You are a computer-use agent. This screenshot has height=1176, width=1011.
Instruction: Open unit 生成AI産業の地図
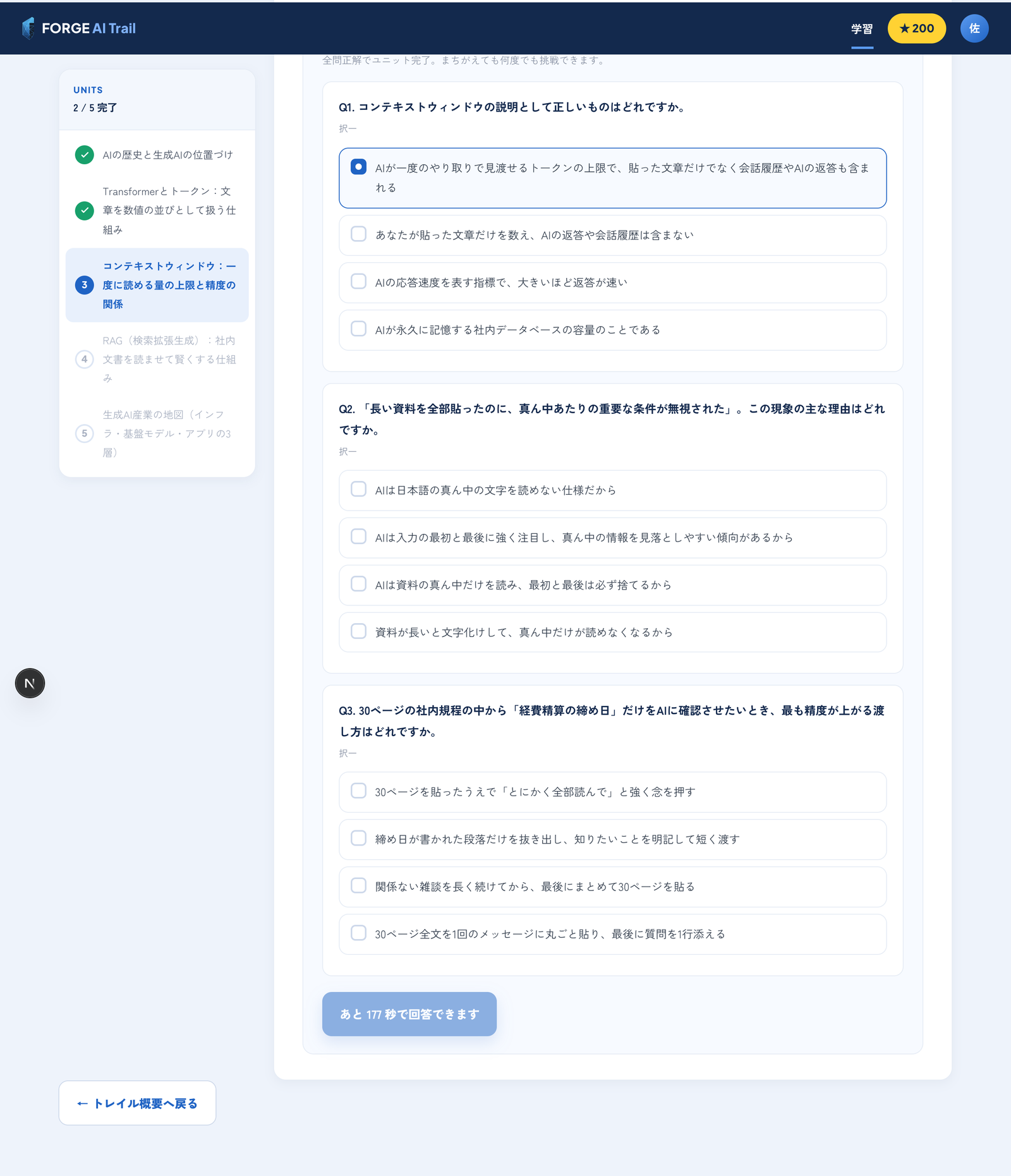click(x=157, y=433)
